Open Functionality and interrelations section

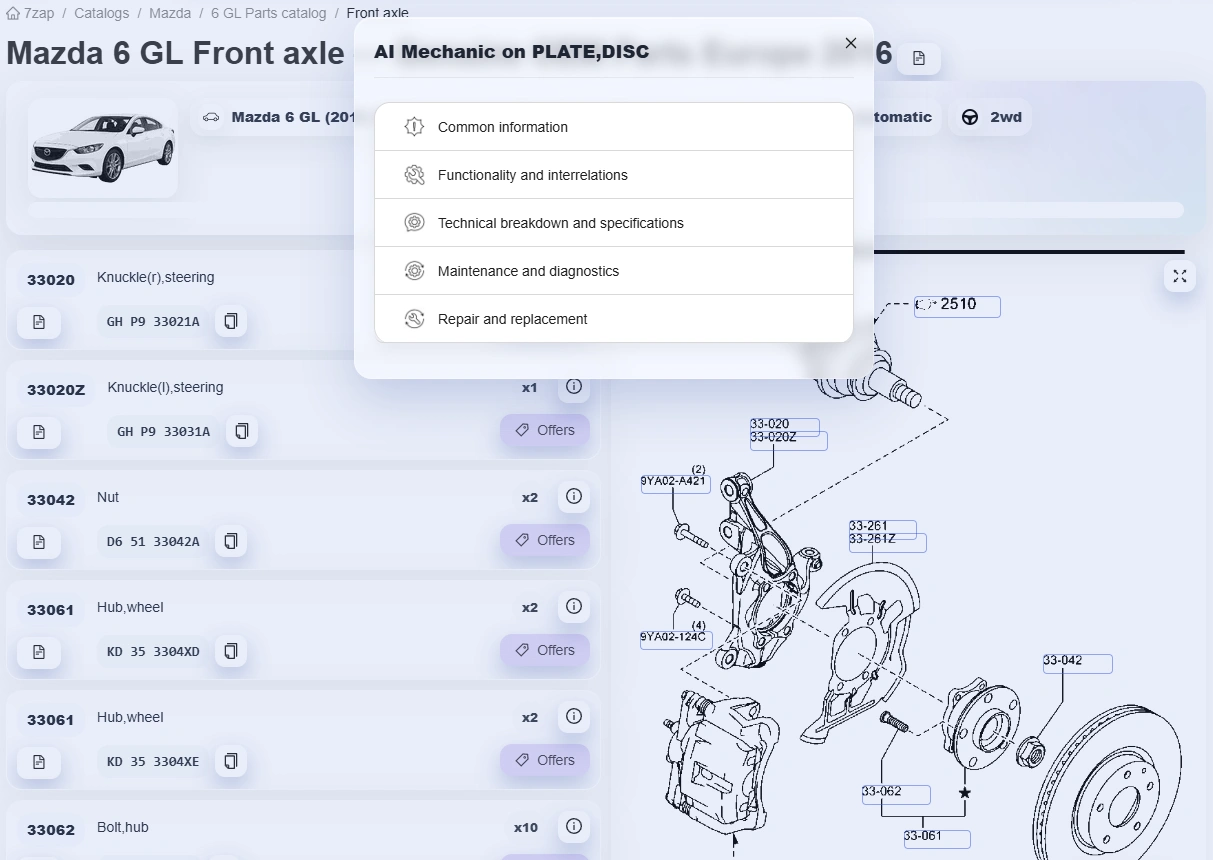(x=614, y=175)
